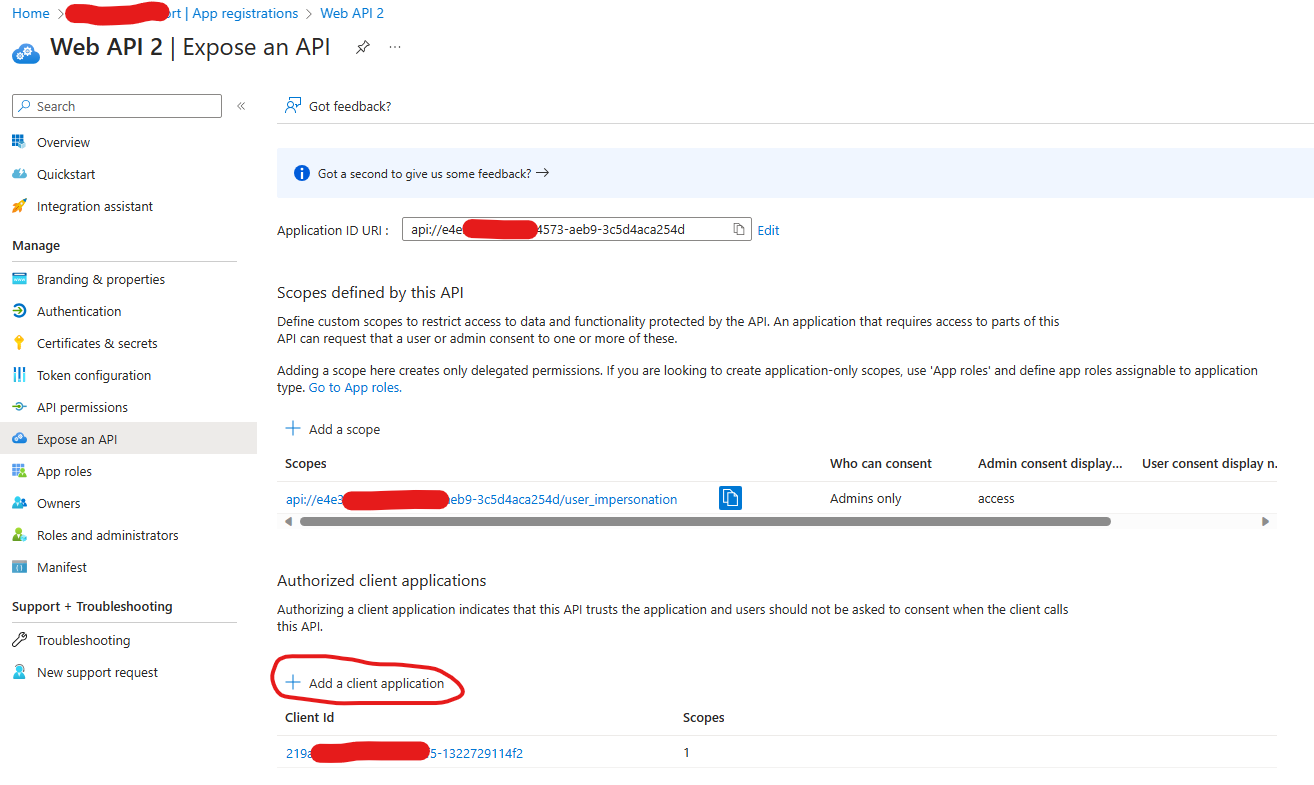
Task: Select the Token configuration sidebar icon
Action: [20, 375]
